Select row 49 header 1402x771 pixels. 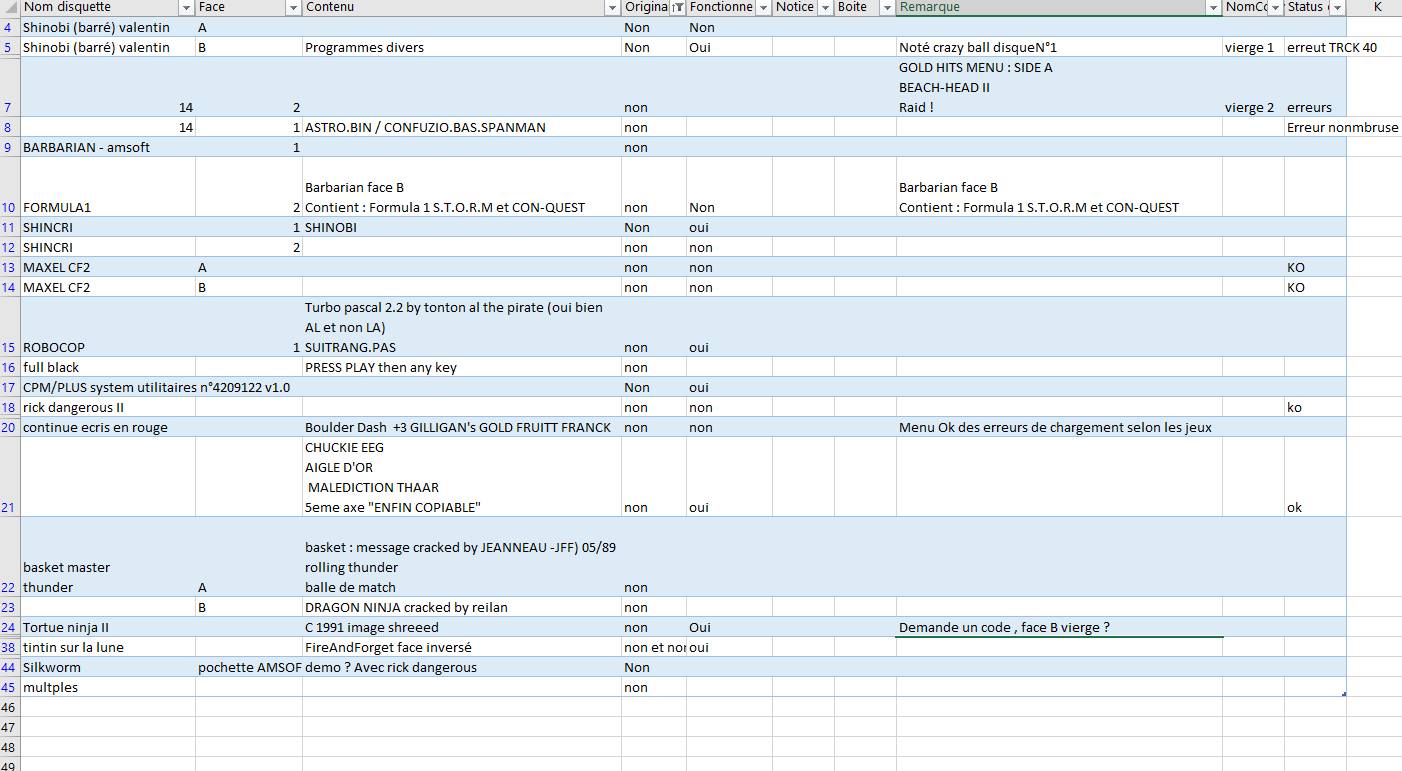pos(9,766)
